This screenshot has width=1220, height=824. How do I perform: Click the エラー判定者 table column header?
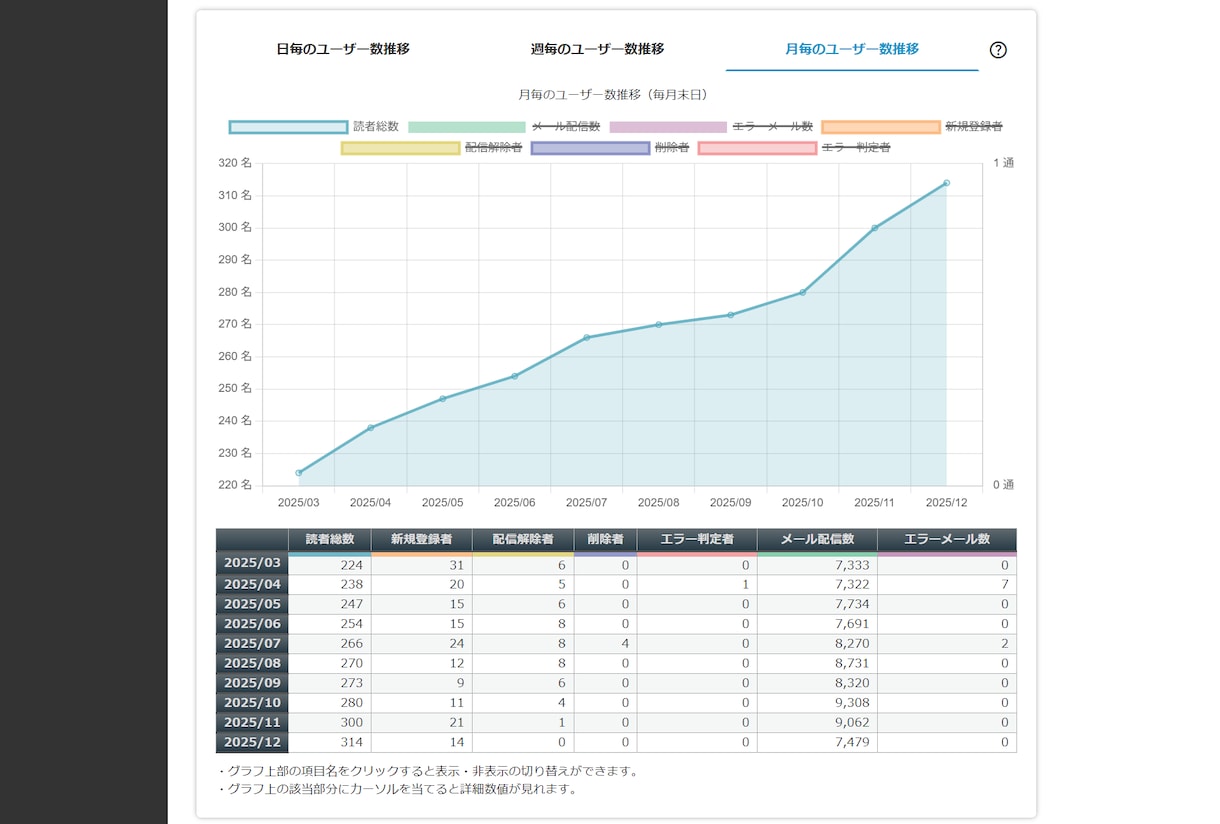[x=697, y=540]
